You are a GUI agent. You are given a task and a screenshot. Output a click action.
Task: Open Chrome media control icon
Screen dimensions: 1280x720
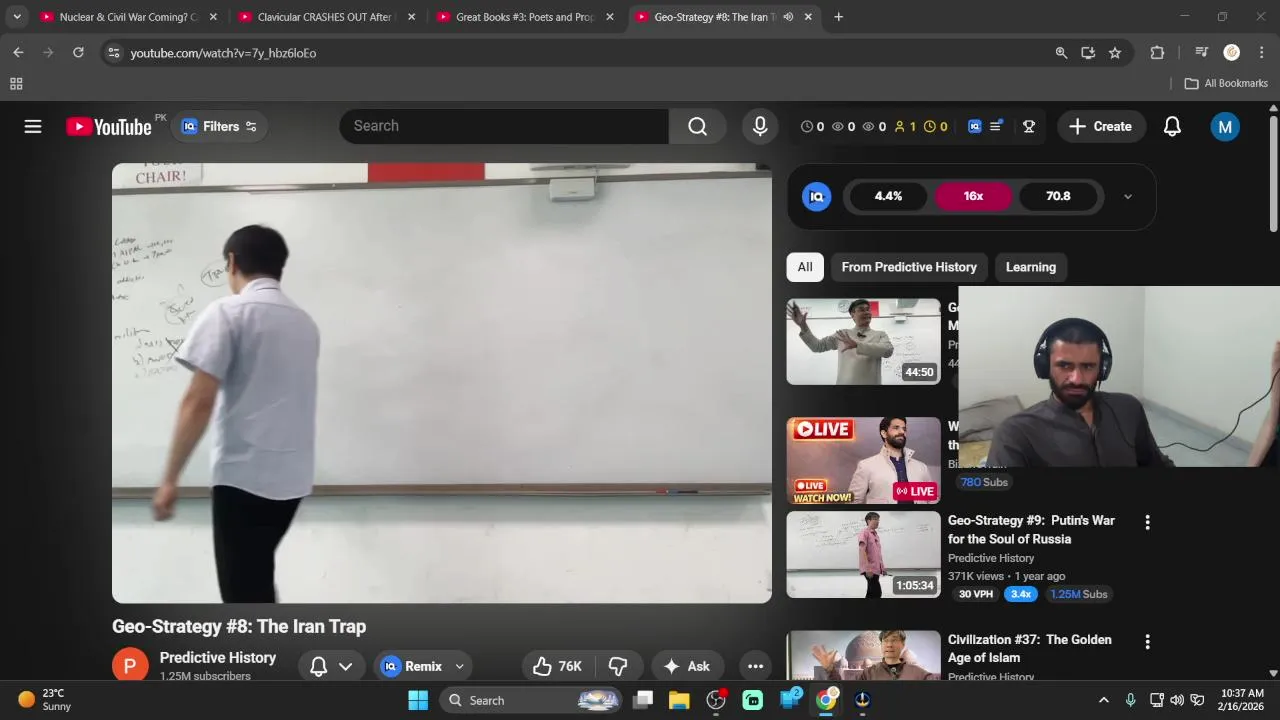click(1202, 53)
